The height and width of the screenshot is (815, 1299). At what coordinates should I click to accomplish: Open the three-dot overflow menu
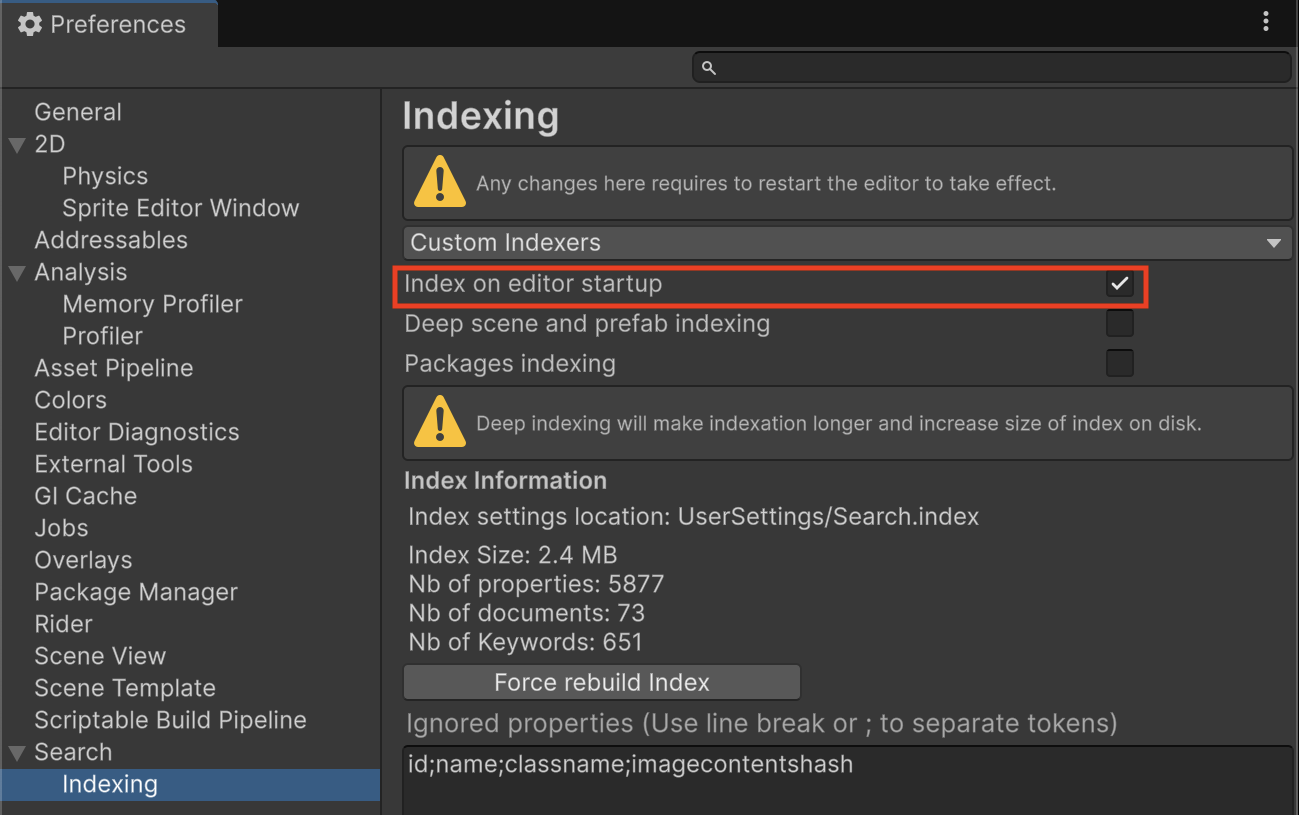[x=1265, y=20]
